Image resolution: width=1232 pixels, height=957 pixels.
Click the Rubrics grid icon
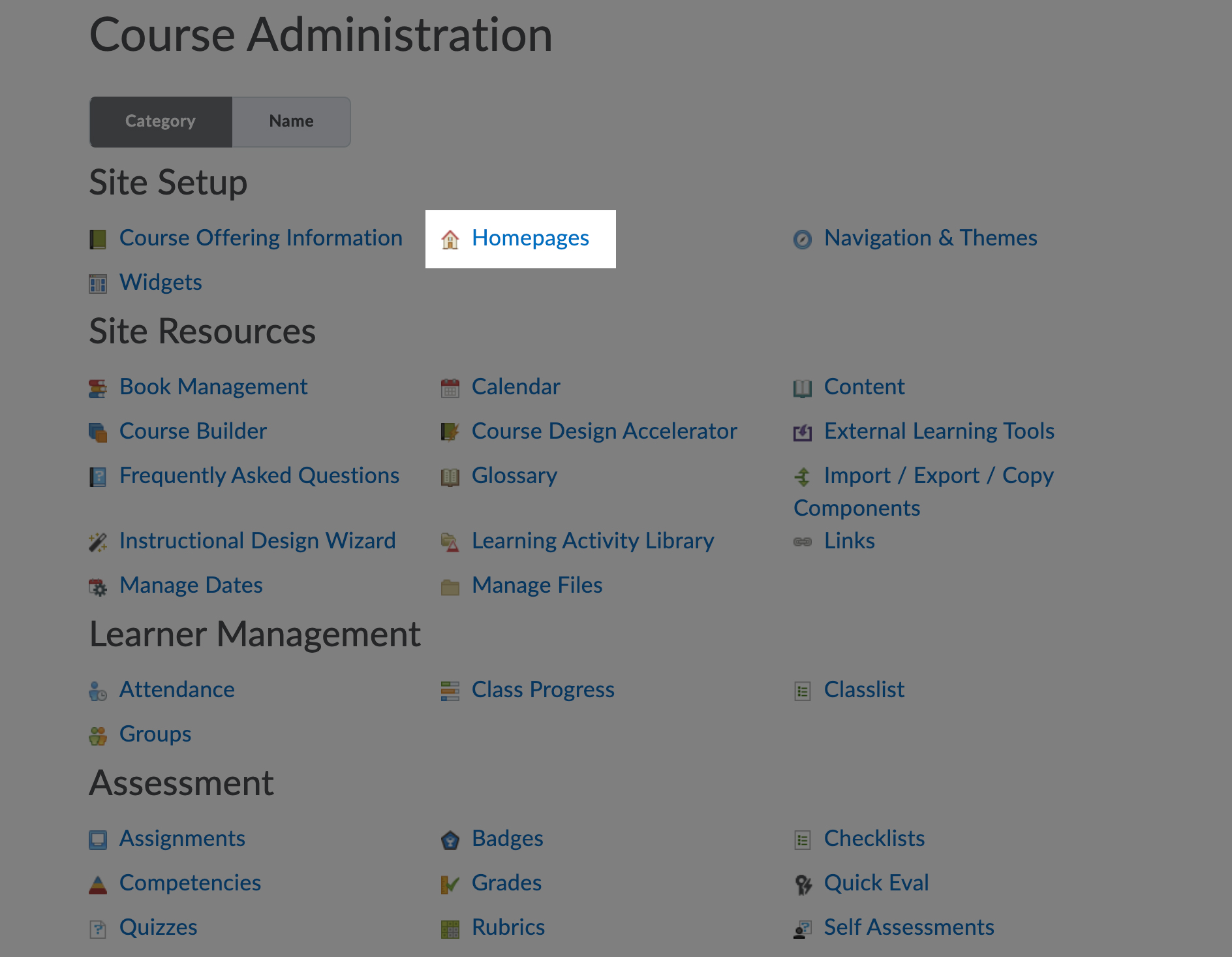click(x=450, y=928)
